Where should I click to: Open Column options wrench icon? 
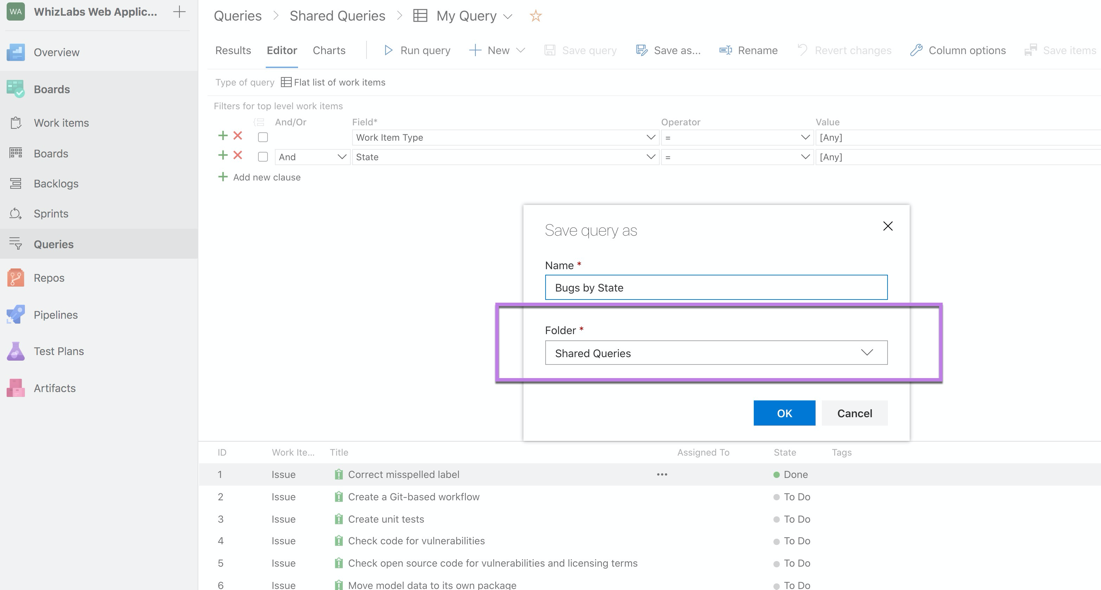point(916,50)
